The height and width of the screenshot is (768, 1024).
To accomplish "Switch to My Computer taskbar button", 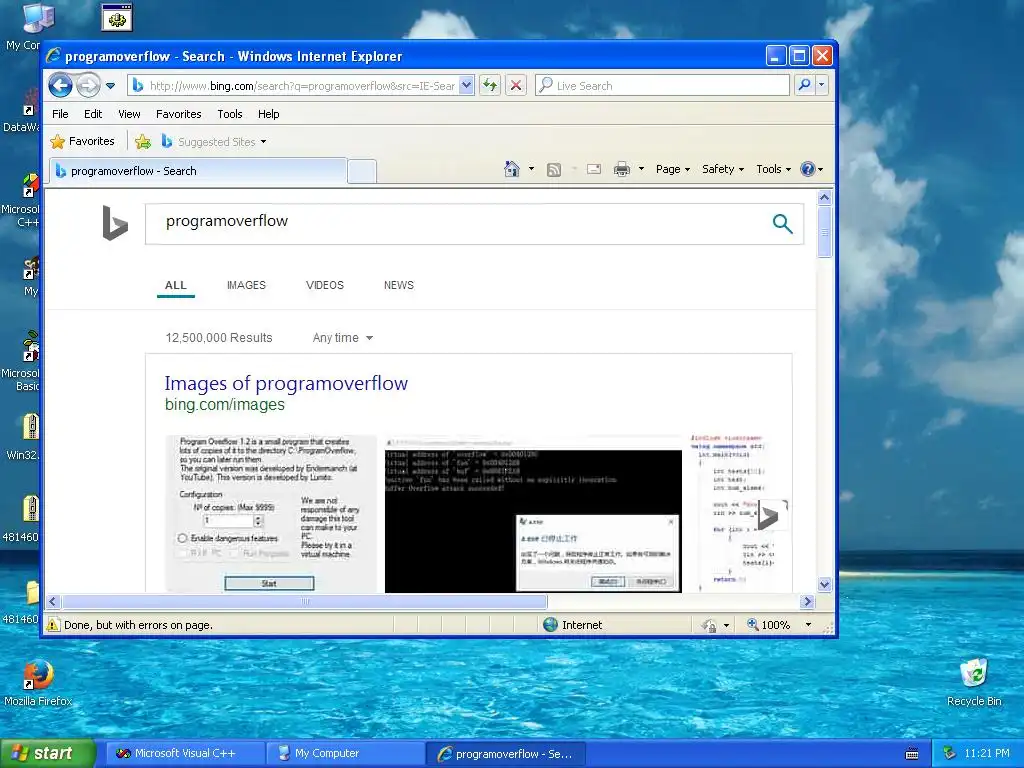I will (x=344, y=753).
